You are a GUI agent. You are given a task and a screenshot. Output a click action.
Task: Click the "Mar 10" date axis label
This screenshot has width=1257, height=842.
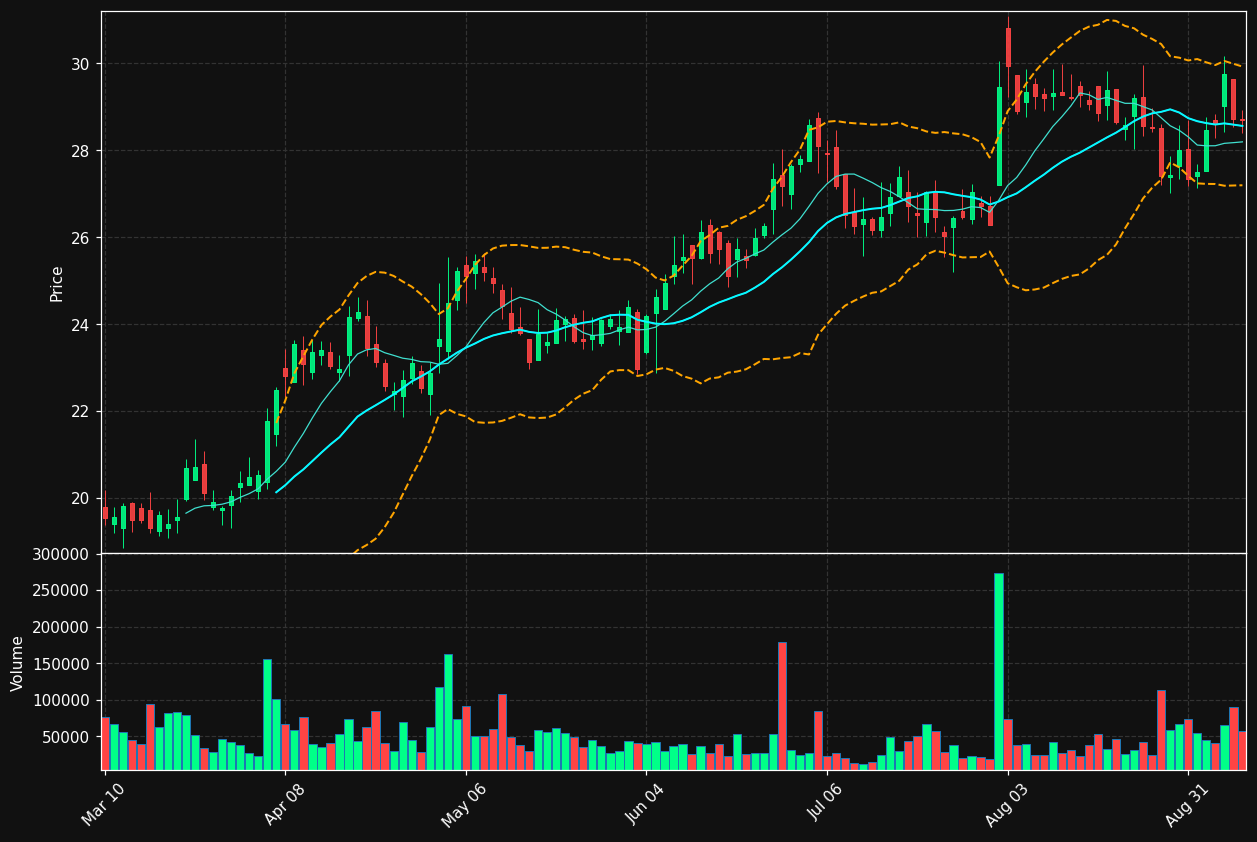click(103, 804)
